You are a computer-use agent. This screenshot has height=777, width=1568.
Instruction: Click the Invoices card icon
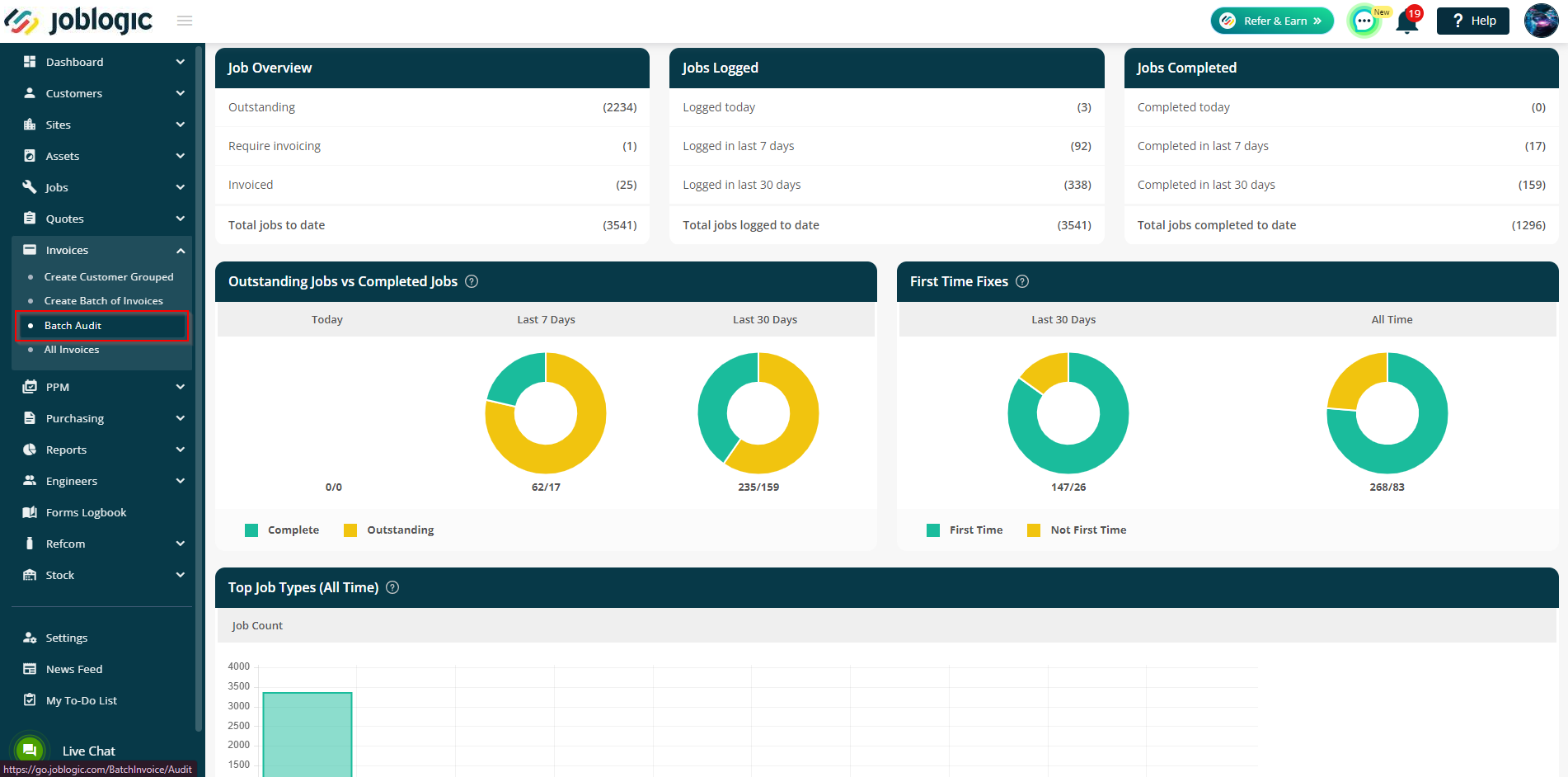[x=30, y=250]
